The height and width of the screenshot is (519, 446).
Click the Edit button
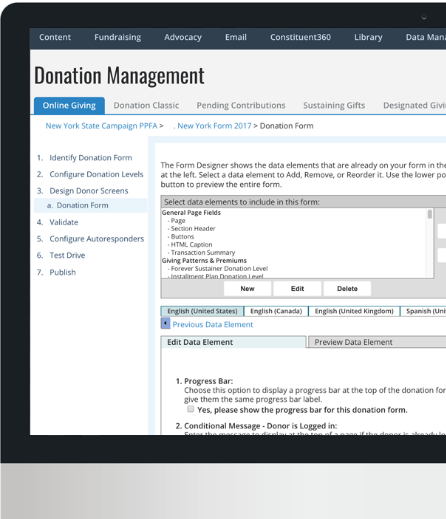pos(297,289)
